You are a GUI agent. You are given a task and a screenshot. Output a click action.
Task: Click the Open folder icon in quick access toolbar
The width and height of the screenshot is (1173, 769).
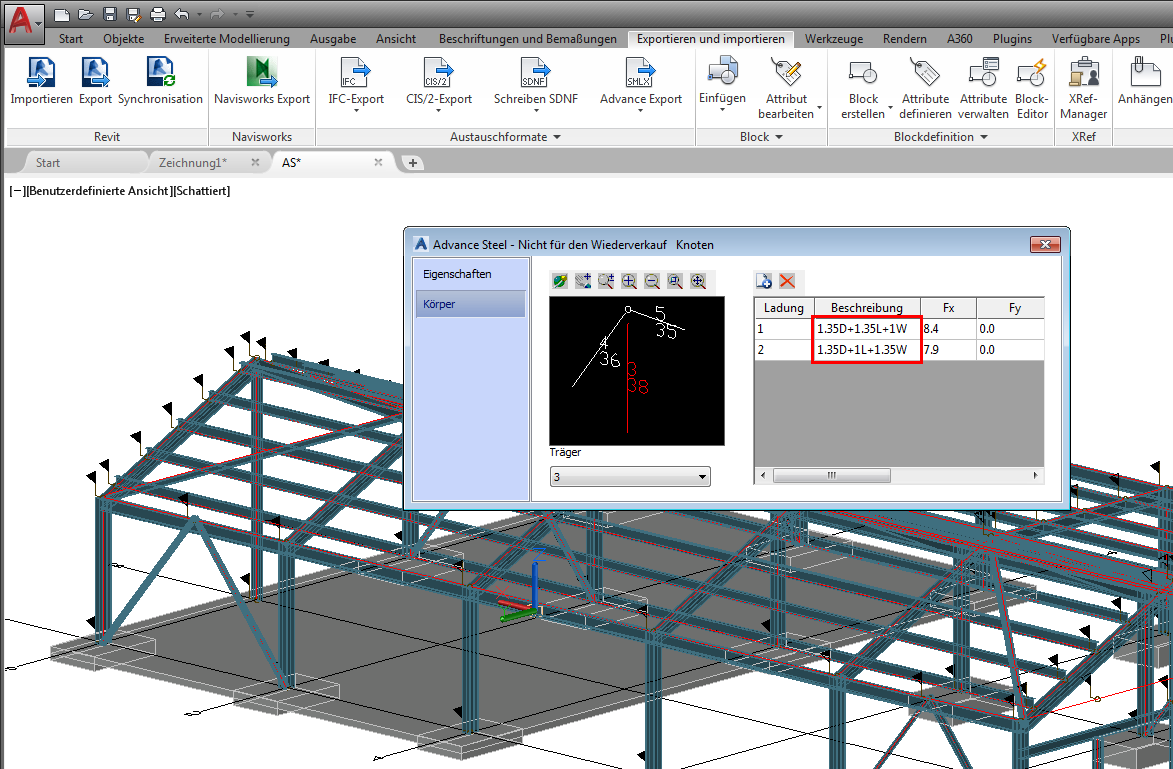(x=85, y=14)
